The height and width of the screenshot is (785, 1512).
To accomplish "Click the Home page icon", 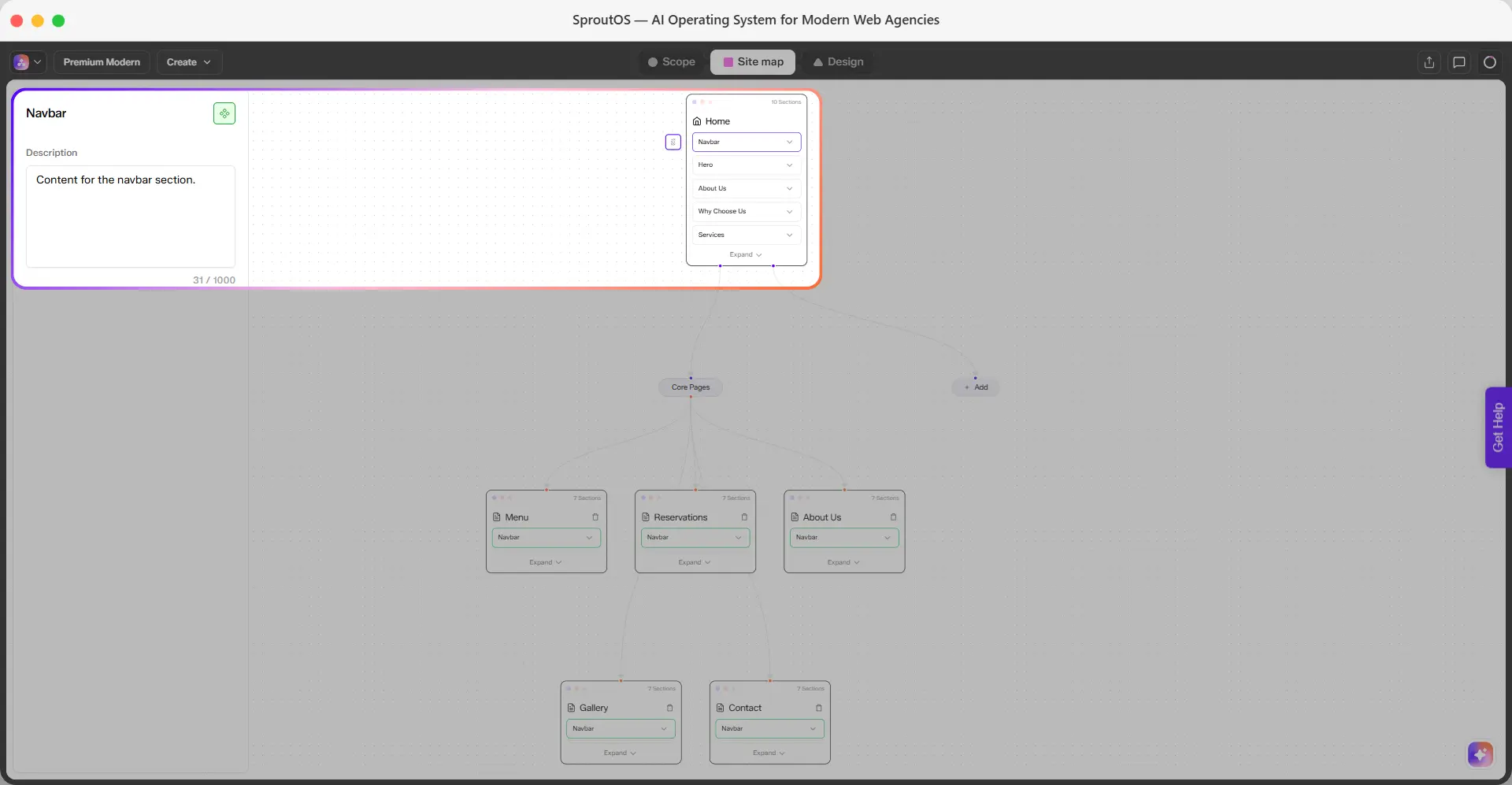I will pyautogui.click(x=697, y=121).
